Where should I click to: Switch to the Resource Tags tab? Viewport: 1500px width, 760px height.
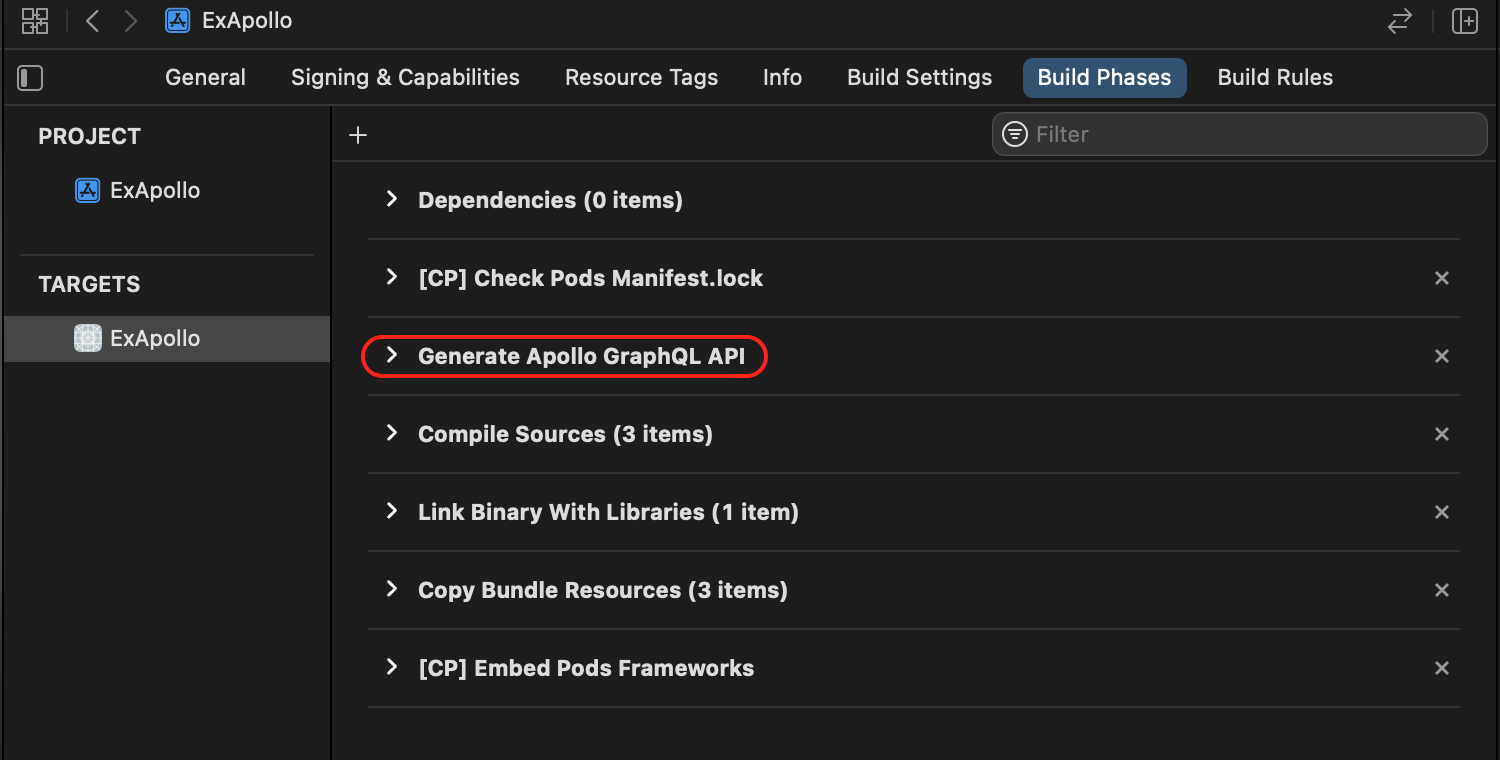(641, 78)
